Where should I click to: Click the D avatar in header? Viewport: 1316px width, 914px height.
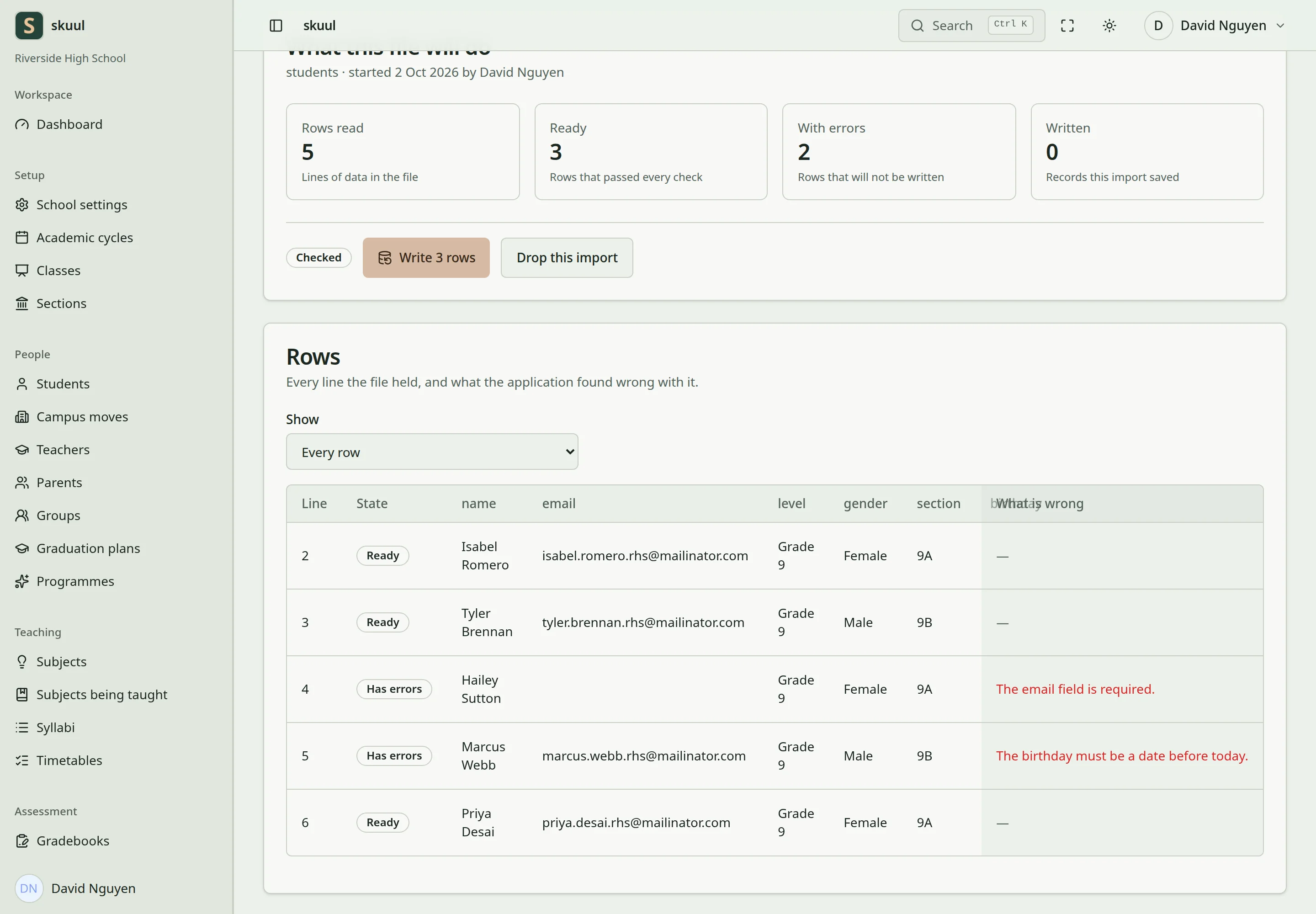(x=1158, y=26)
